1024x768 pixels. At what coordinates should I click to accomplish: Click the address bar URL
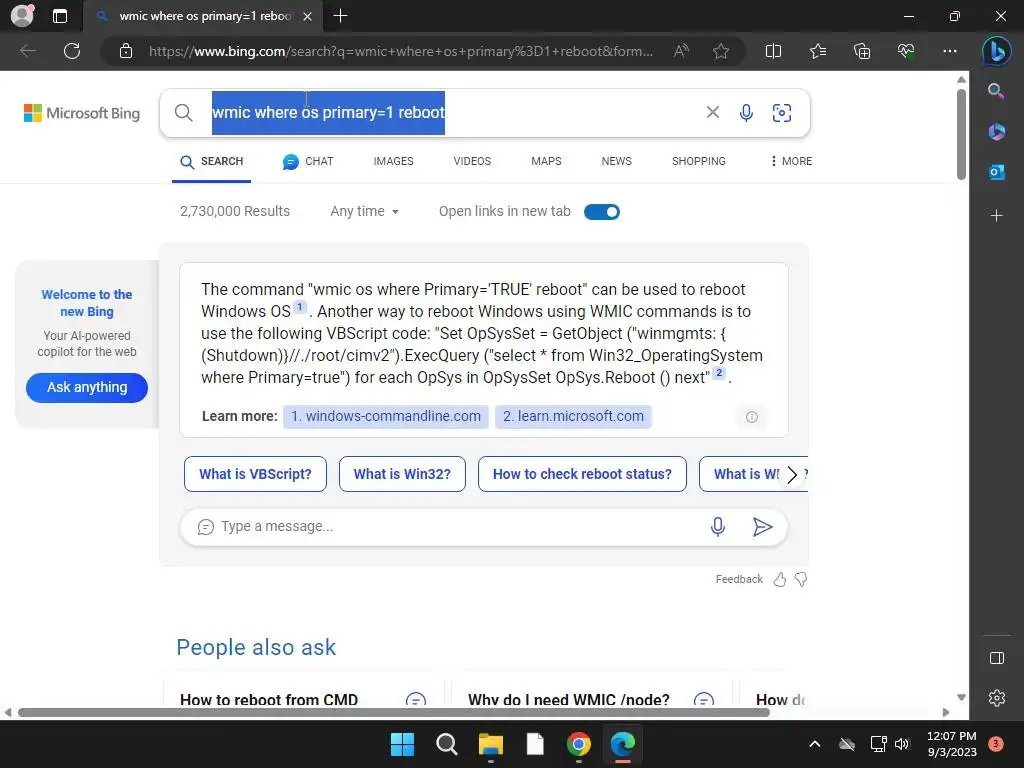(400, 51)
